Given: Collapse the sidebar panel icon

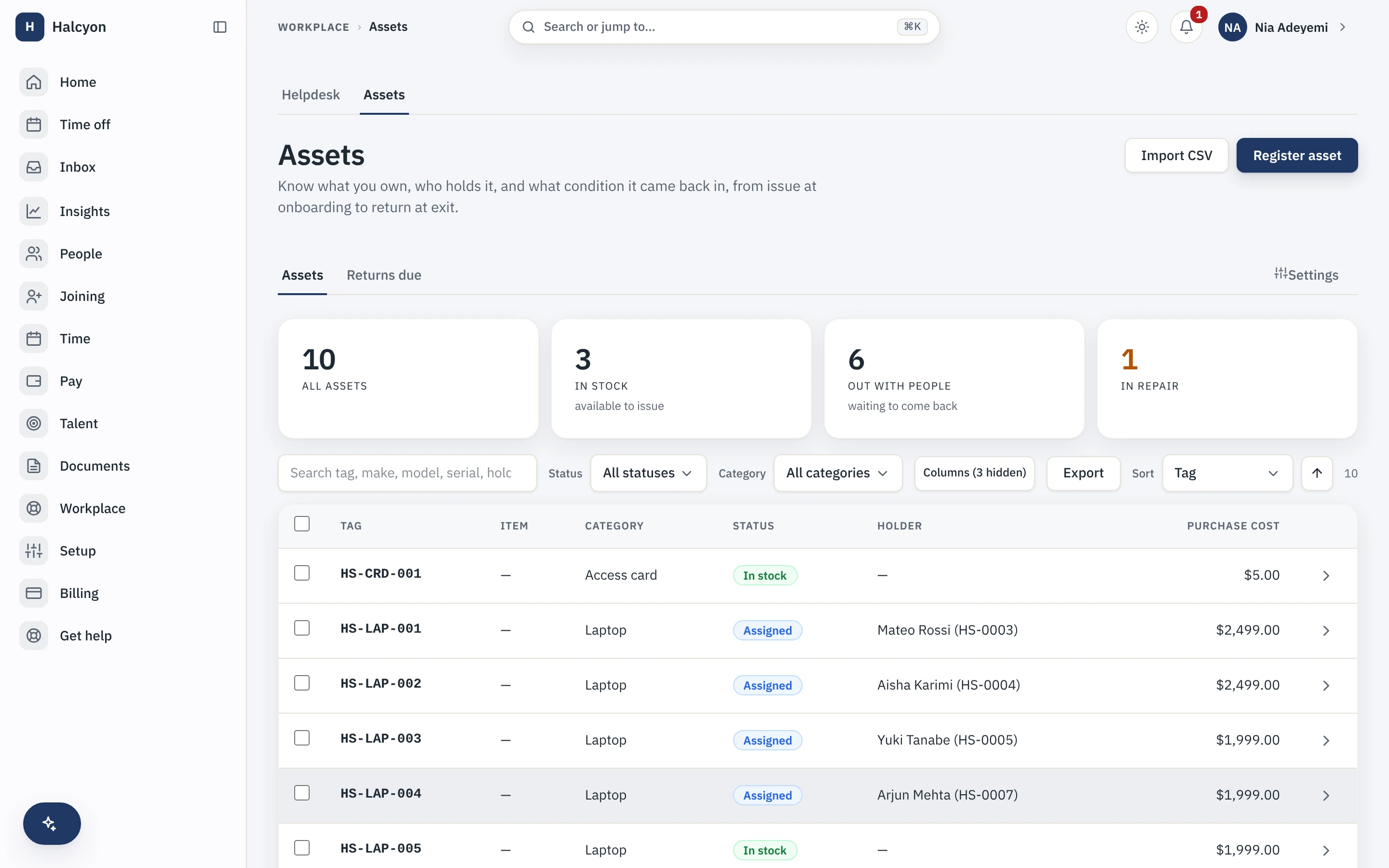Looking at the screenshot, I should click(x=220, y=27).
